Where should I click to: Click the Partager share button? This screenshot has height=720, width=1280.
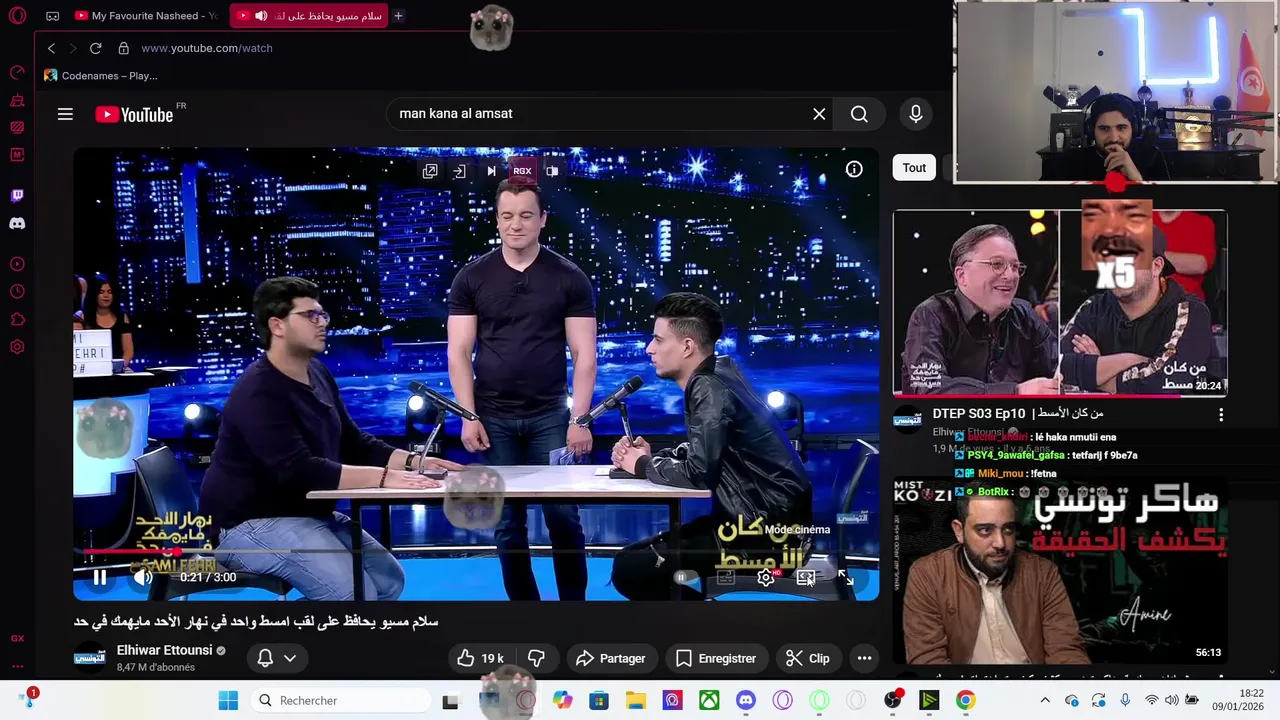pos(611,658)
